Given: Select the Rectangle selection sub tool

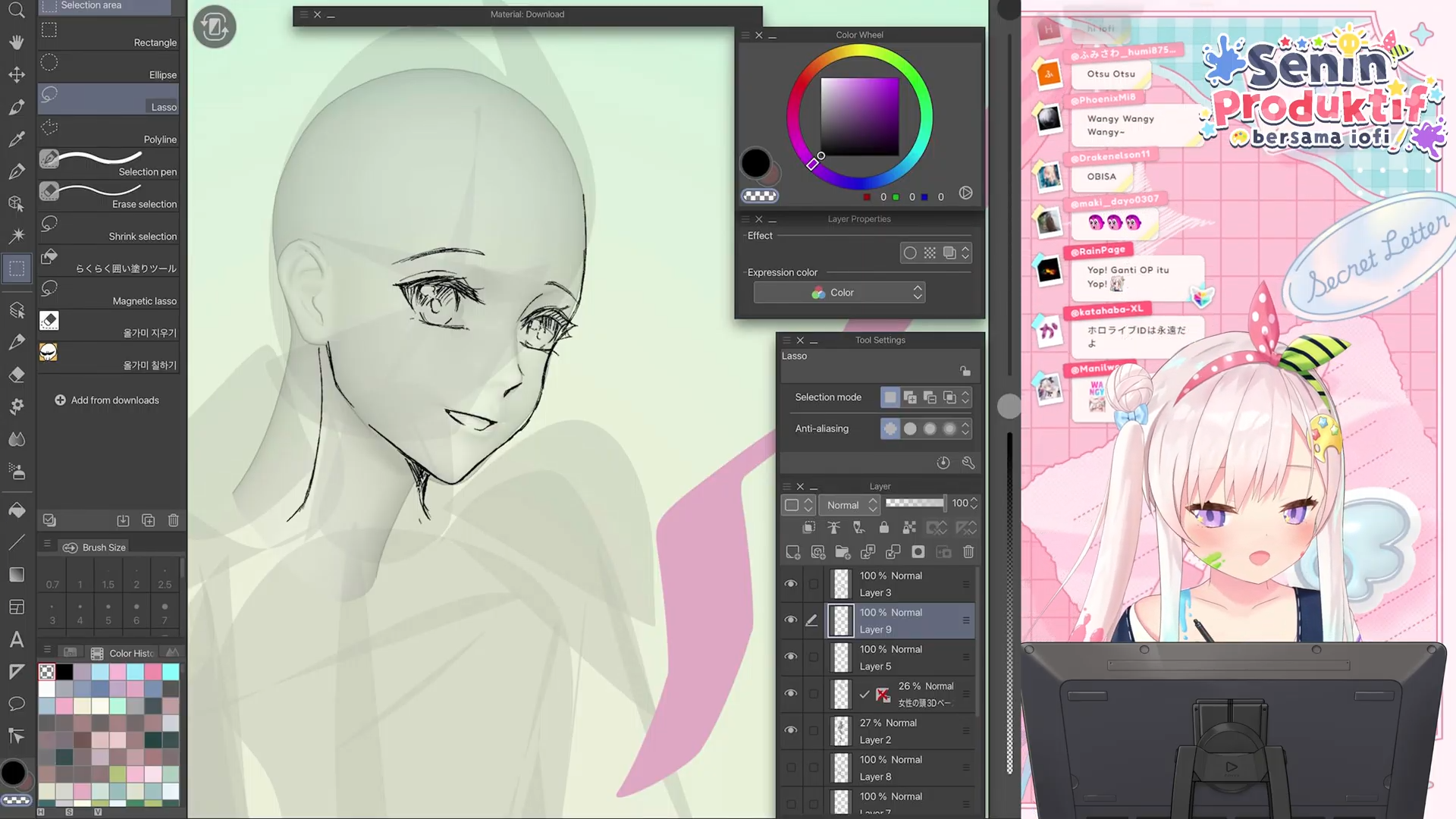Looking at the screenshot, I should tap(108, 35).
